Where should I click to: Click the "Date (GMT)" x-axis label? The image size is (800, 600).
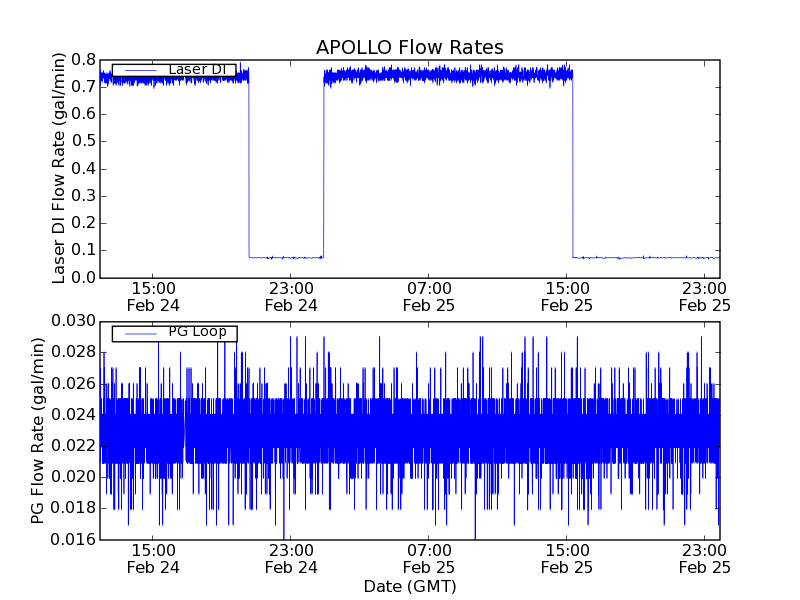coord(409,586)
